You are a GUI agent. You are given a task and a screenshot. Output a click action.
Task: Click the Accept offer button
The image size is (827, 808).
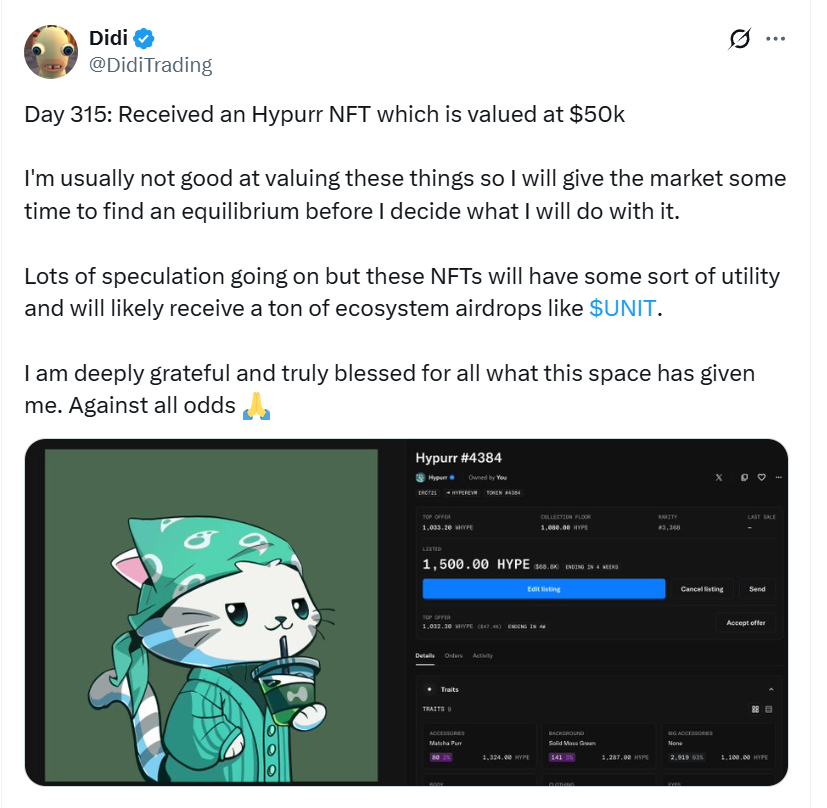(745, 623)
